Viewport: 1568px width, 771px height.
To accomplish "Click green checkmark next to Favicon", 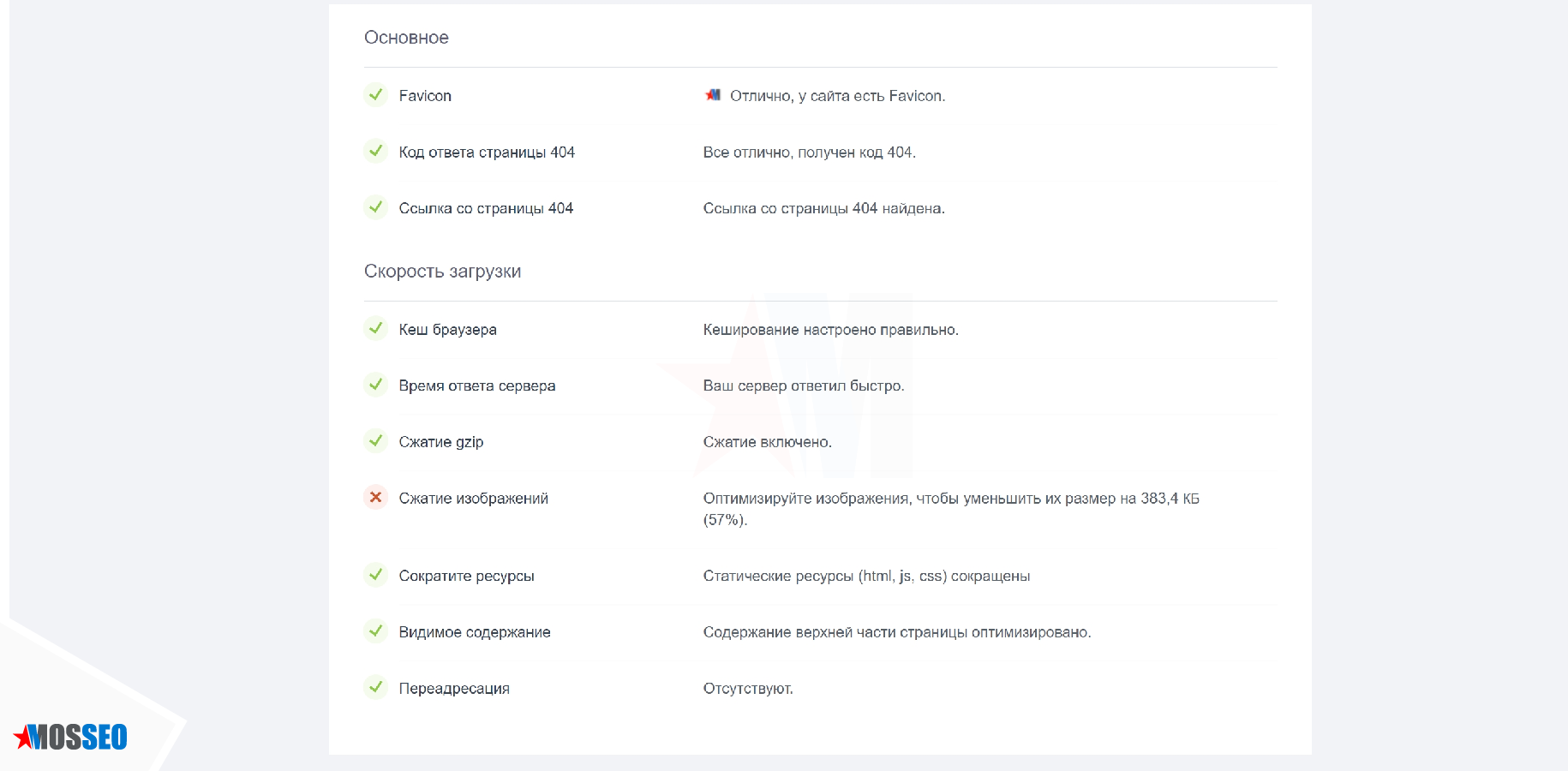I will pos(375,94).
